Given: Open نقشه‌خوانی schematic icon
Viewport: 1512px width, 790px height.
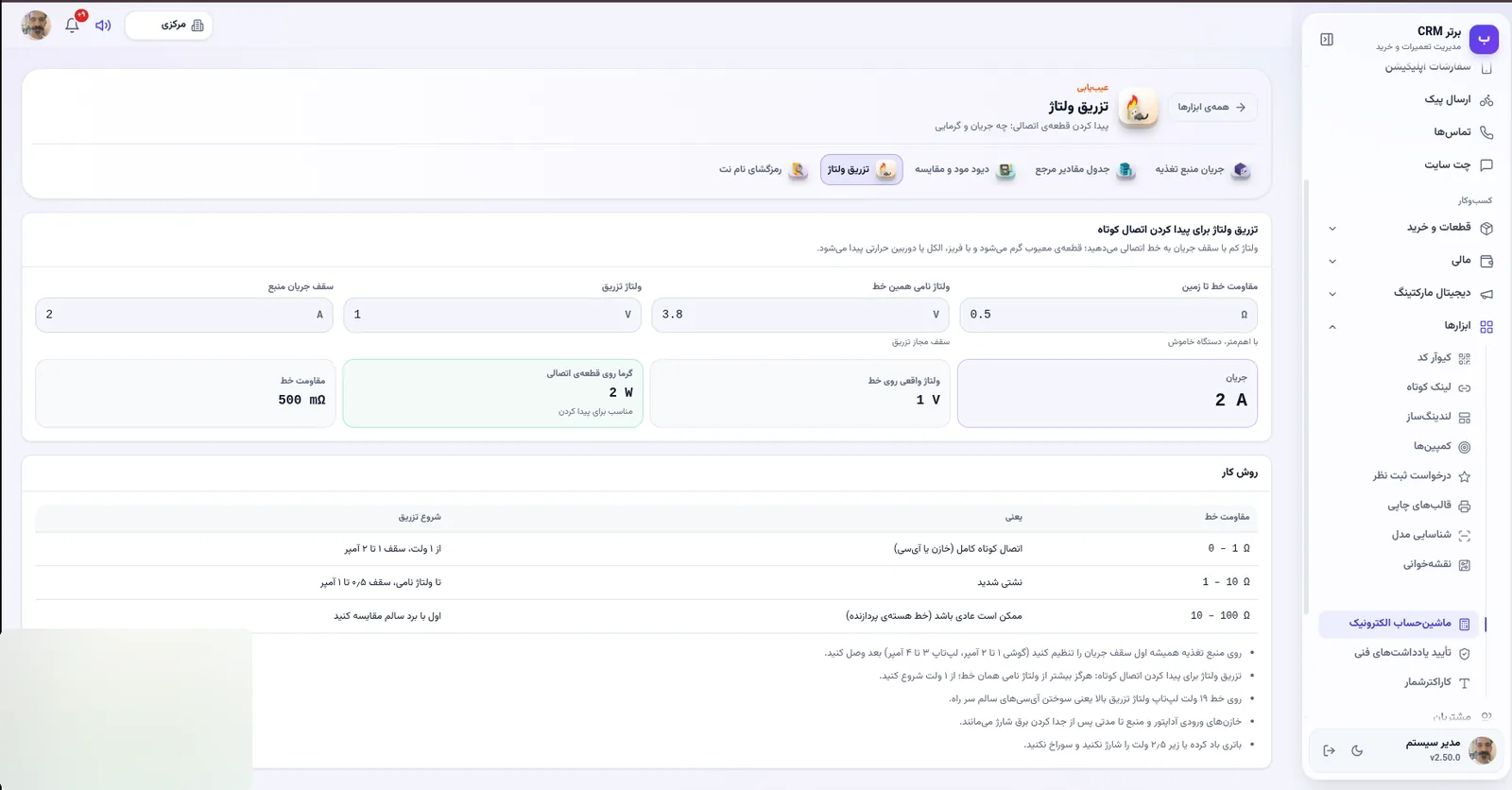Looking at the screenshot, I should pos(1465,565).
